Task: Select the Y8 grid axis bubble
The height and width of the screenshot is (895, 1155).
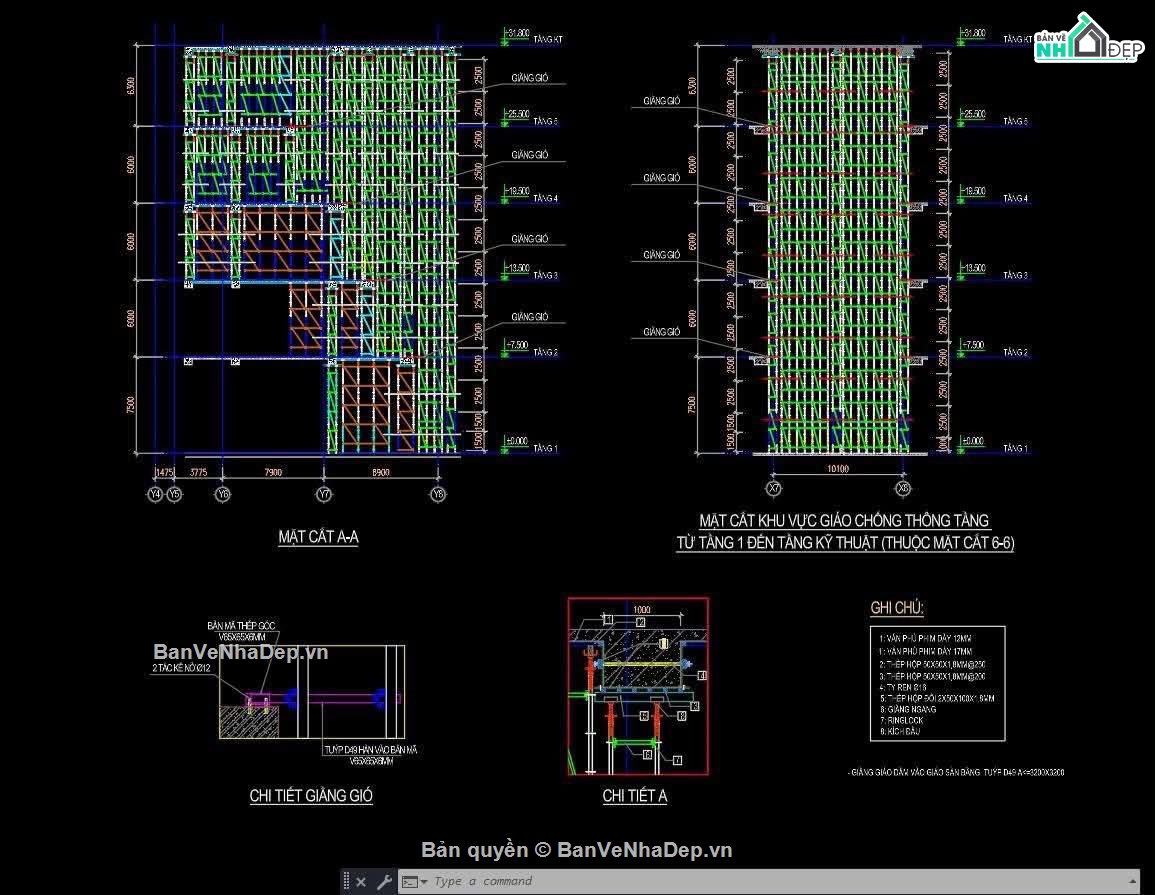Action: 438,494
